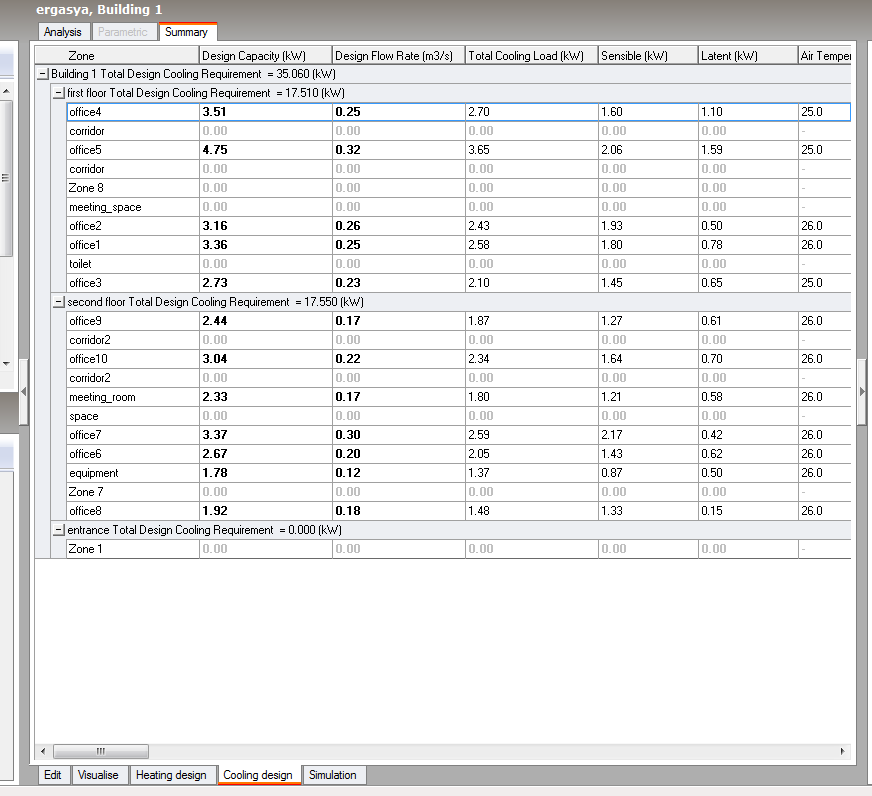Image resolution: width=872 pixels, height=796 pixels.
Task: Select the office8 zone name
Action: tap(85, 511)
